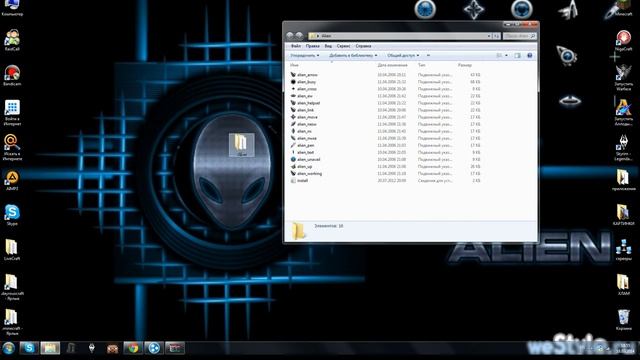This screenshot has height=360, width=640.
Task: Open Explorer from the taskbar
Action: (x=50, y=348)
